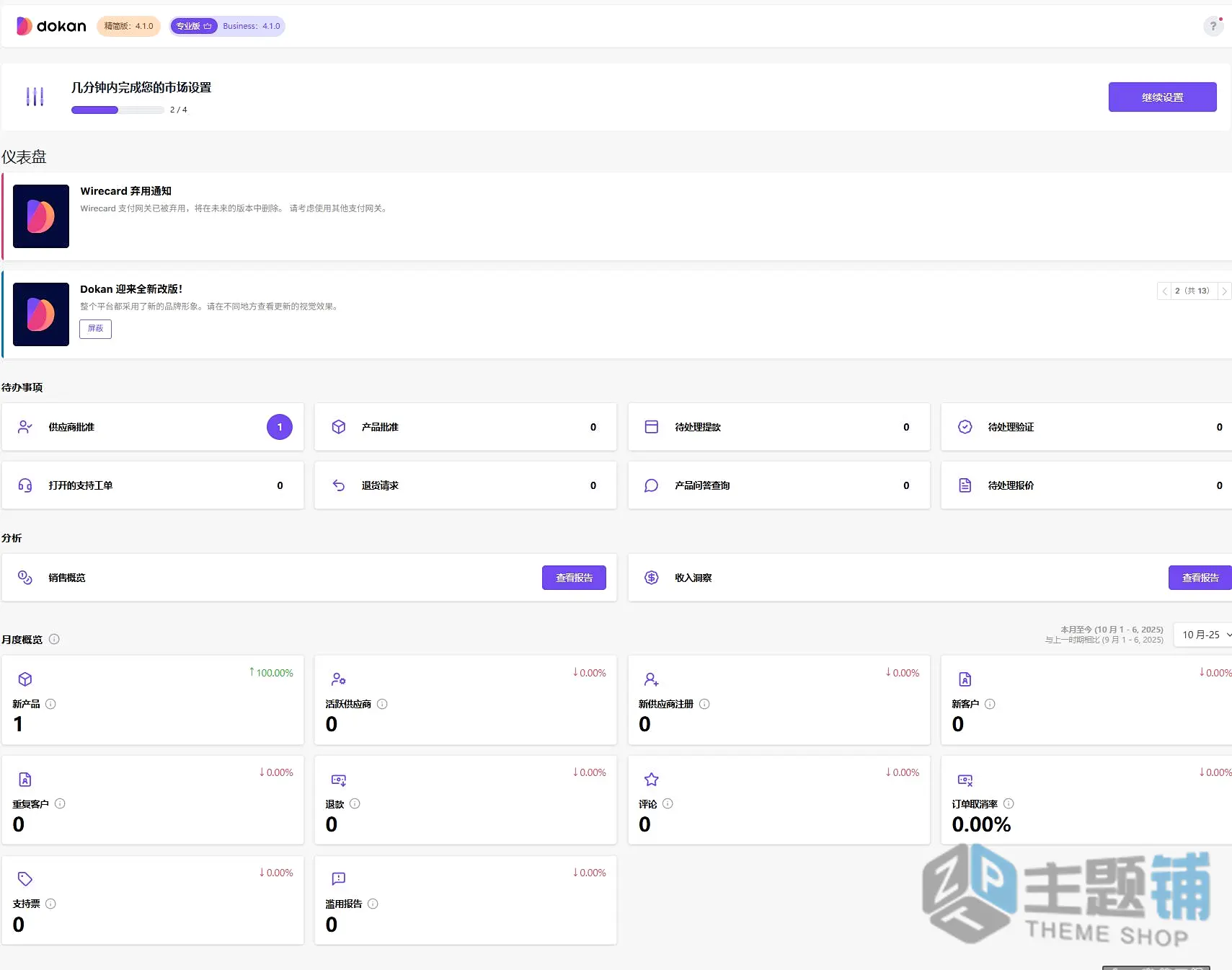Show info tooltip beside 新产品
The height and width of the screenshot is (970, 1232).
[50, 704]
